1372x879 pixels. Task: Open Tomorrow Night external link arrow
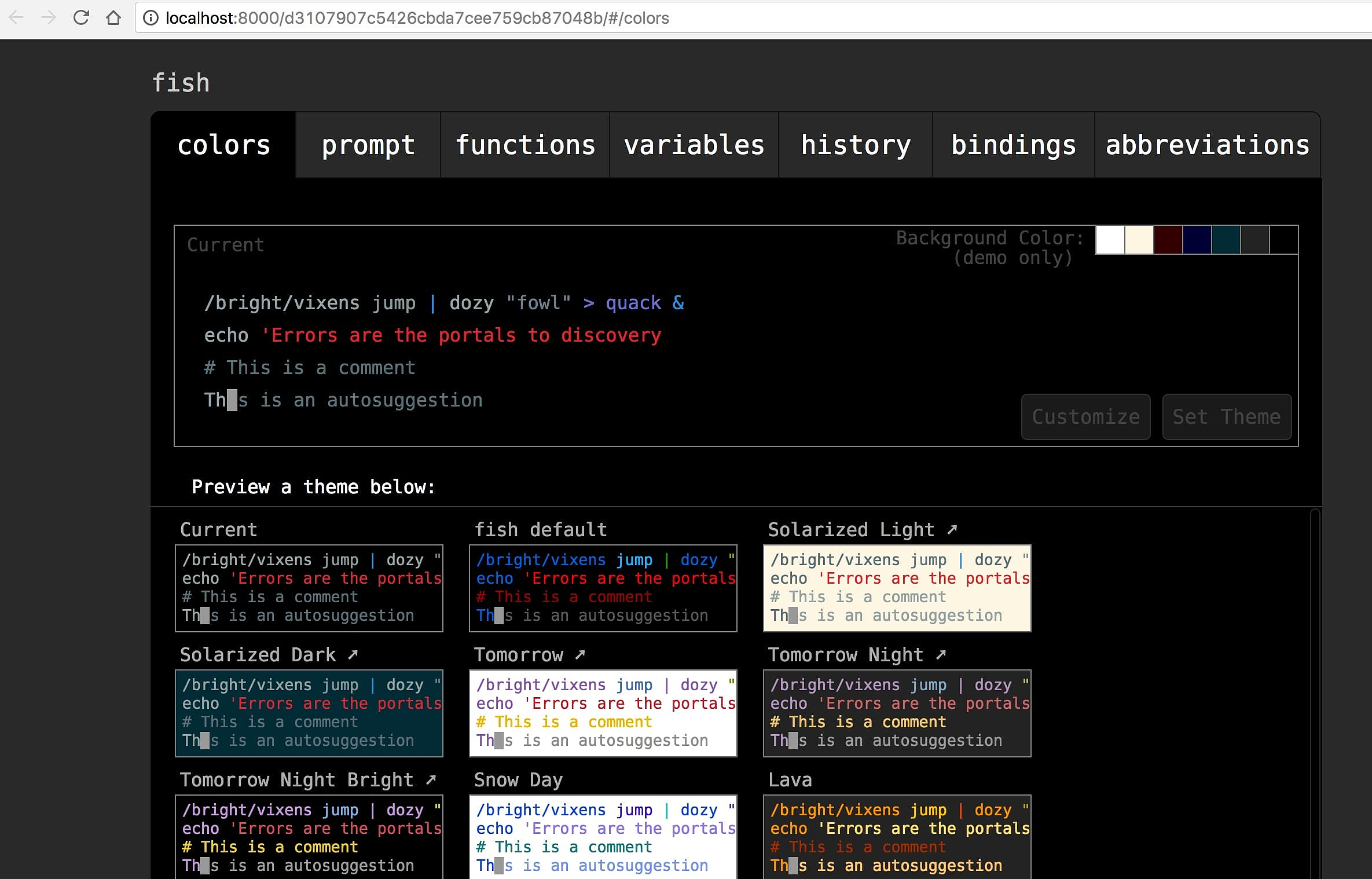pos(941,654)
